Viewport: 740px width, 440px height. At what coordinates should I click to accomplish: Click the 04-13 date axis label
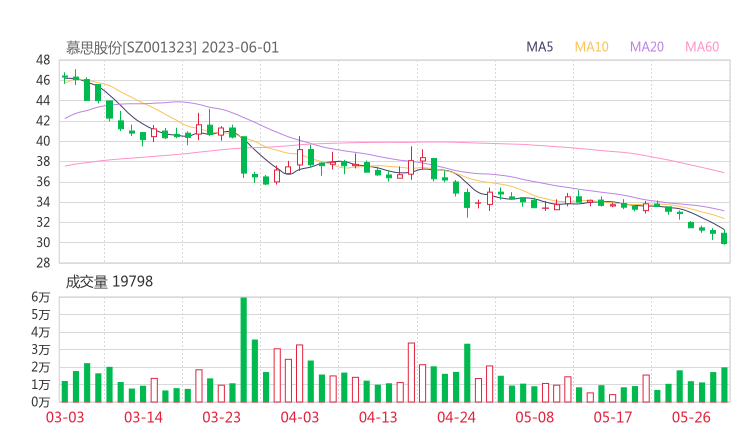(x=378, y=417)
